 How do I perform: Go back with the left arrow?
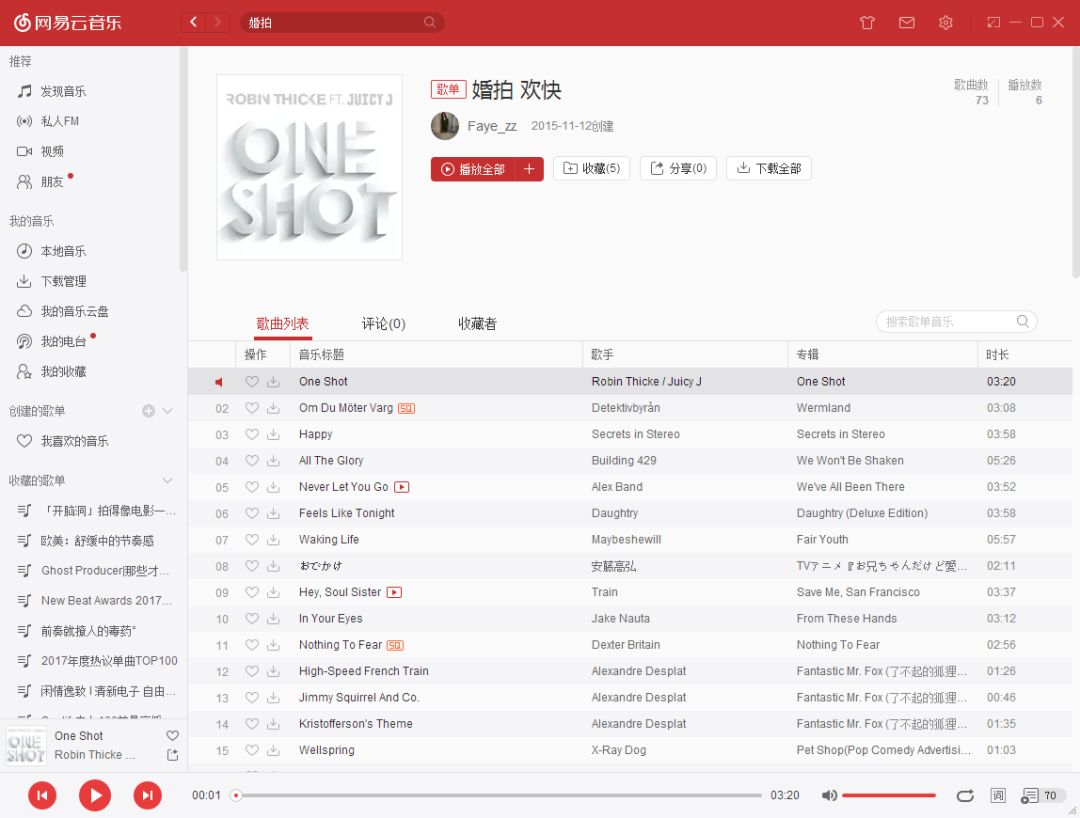194,22
